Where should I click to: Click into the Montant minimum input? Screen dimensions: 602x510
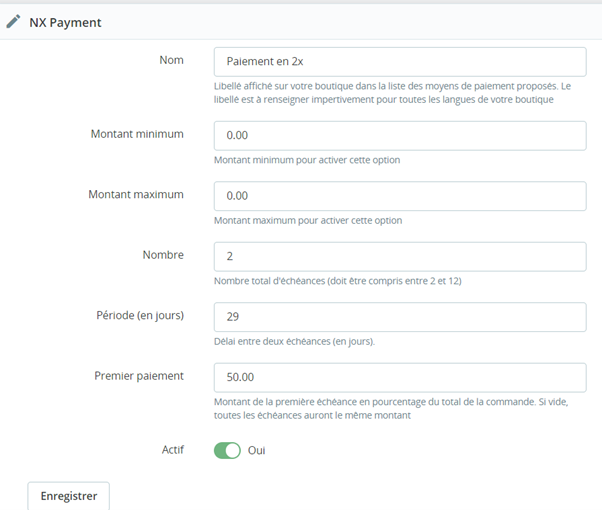point(400,135)
